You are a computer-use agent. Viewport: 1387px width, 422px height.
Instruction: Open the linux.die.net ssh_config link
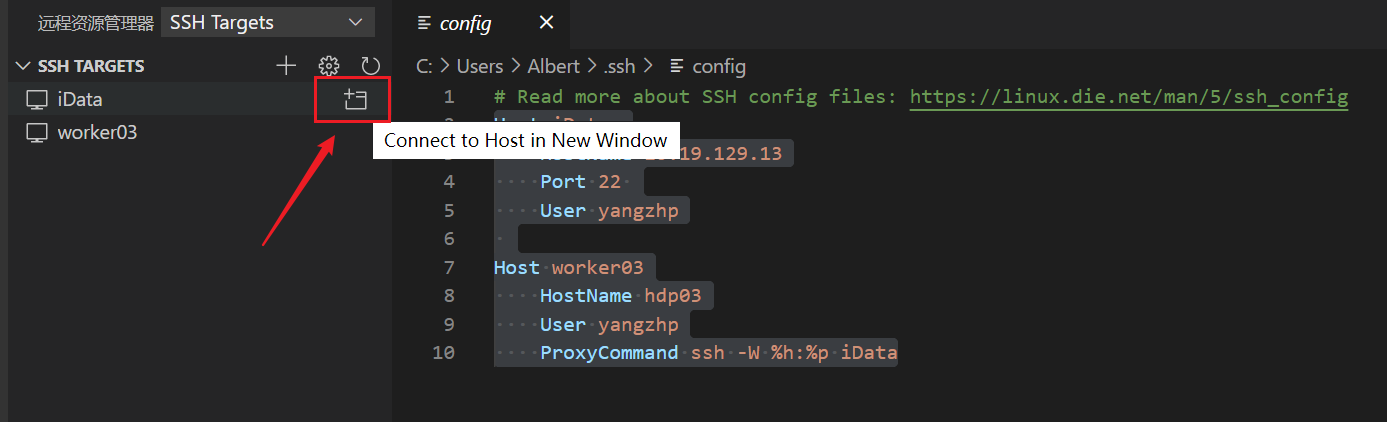click(x=1129, y=96)
